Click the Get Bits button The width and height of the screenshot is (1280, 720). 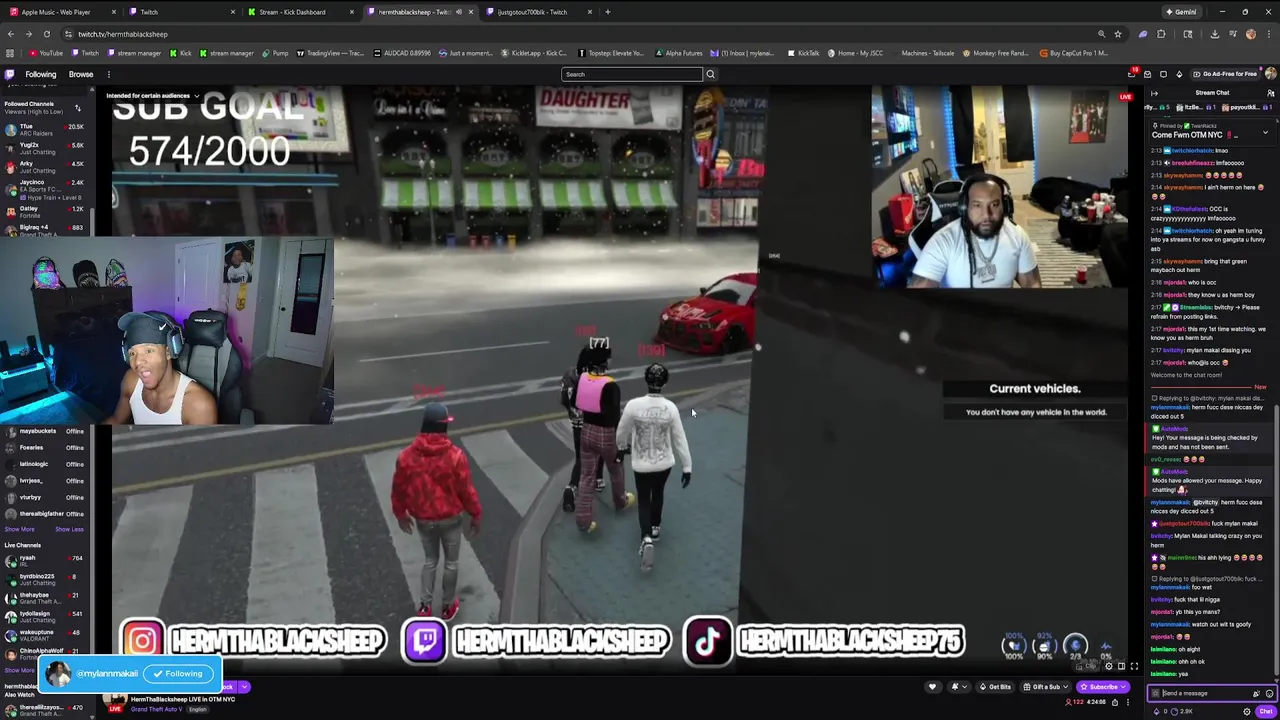(x=995, y=687)
